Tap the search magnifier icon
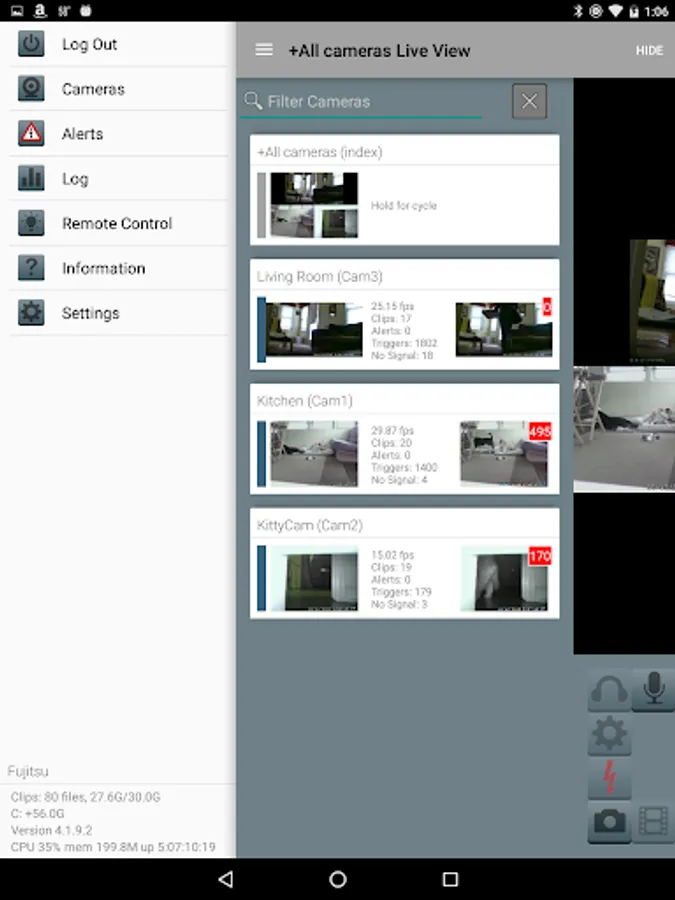This screenshot has width=675, height=900. (253, 100)
